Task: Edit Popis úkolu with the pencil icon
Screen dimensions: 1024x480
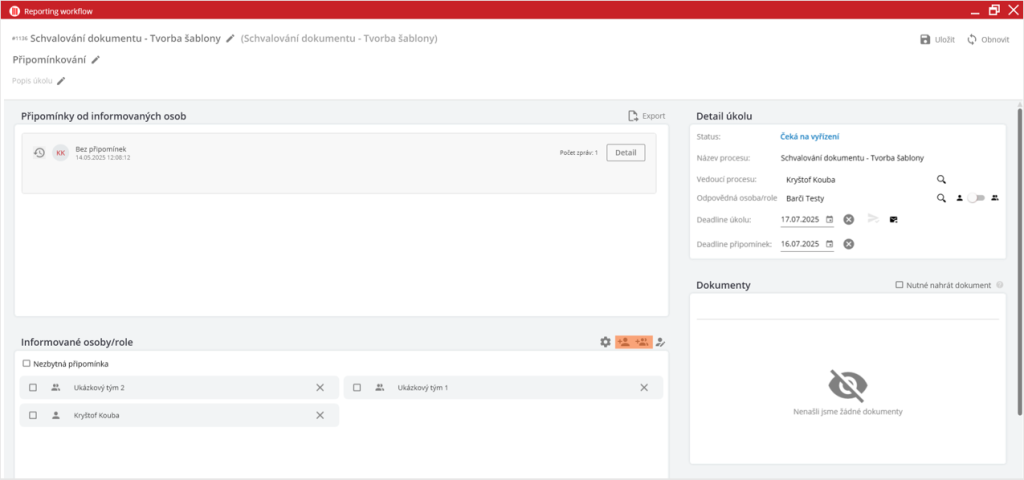Action: pyautogui.click(x=61, y=81)
